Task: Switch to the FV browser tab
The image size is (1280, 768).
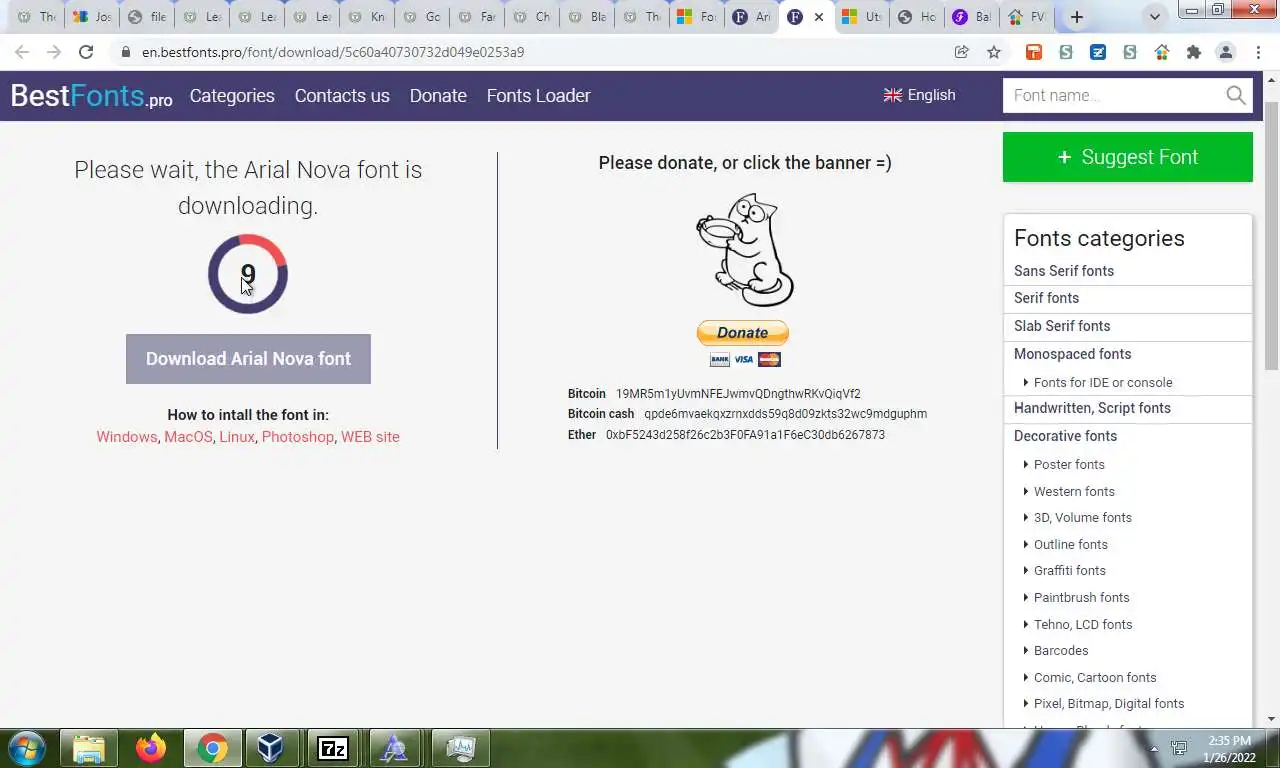Action: [x=1027, y=17]
